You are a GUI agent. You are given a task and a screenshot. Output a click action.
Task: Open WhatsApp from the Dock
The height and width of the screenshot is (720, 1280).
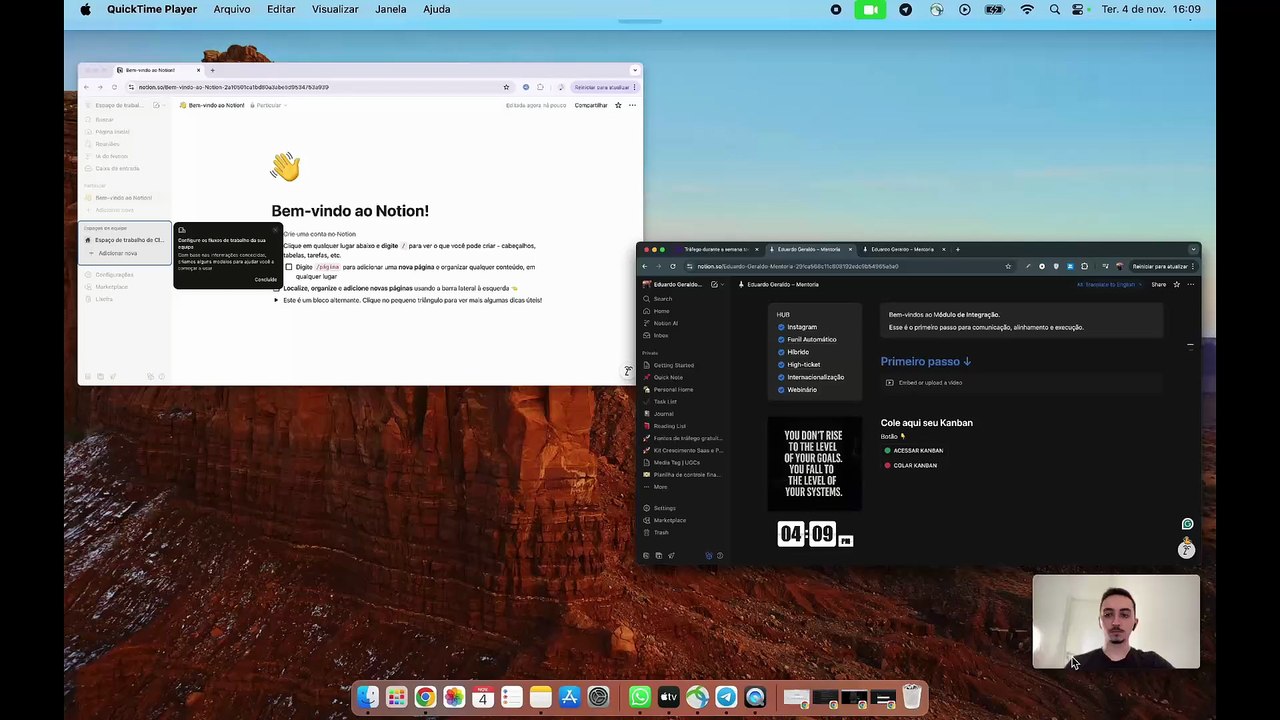pyautogui.click(x=640, y=697)
